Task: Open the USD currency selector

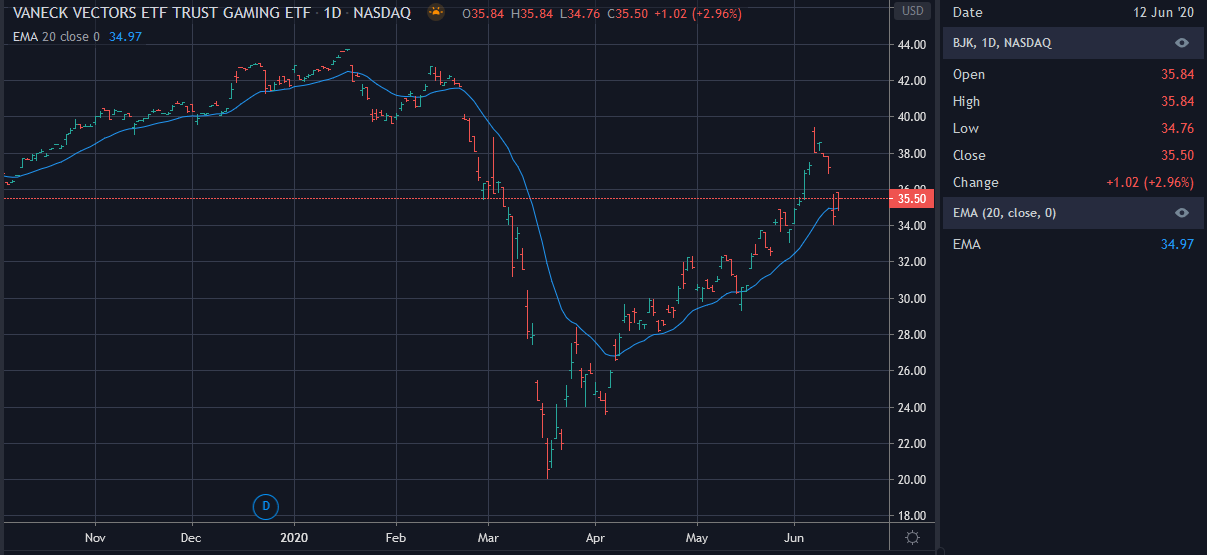Action: (912, 12)
